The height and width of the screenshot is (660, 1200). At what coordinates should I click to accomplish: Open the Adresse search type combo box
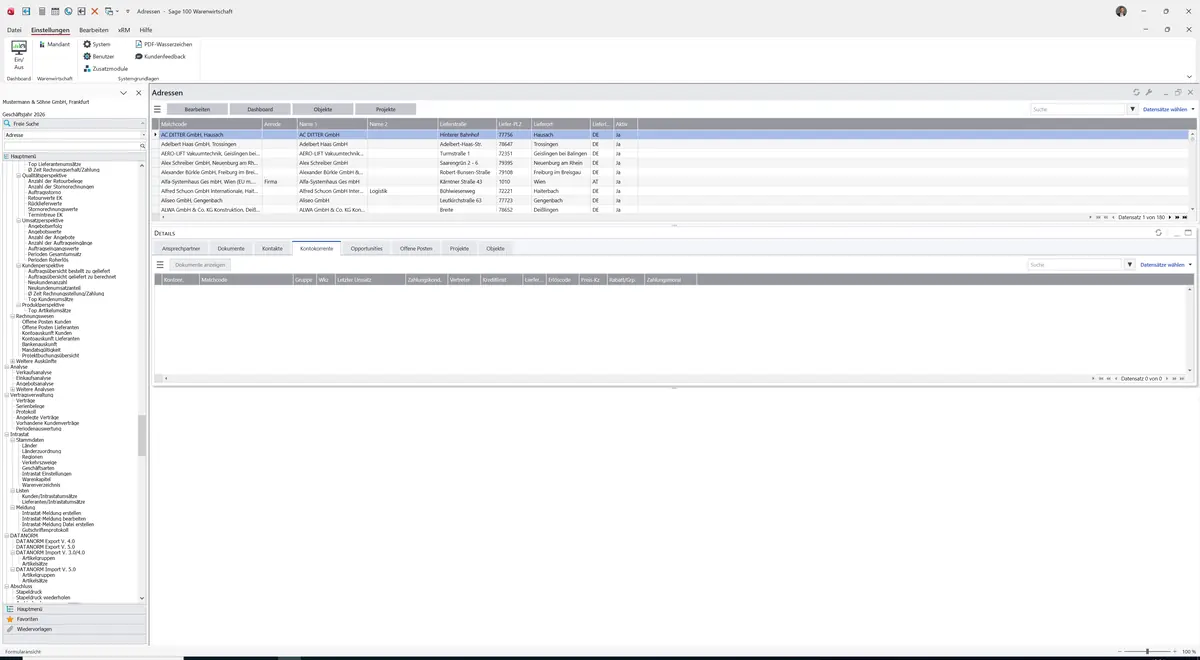[75, 134]
